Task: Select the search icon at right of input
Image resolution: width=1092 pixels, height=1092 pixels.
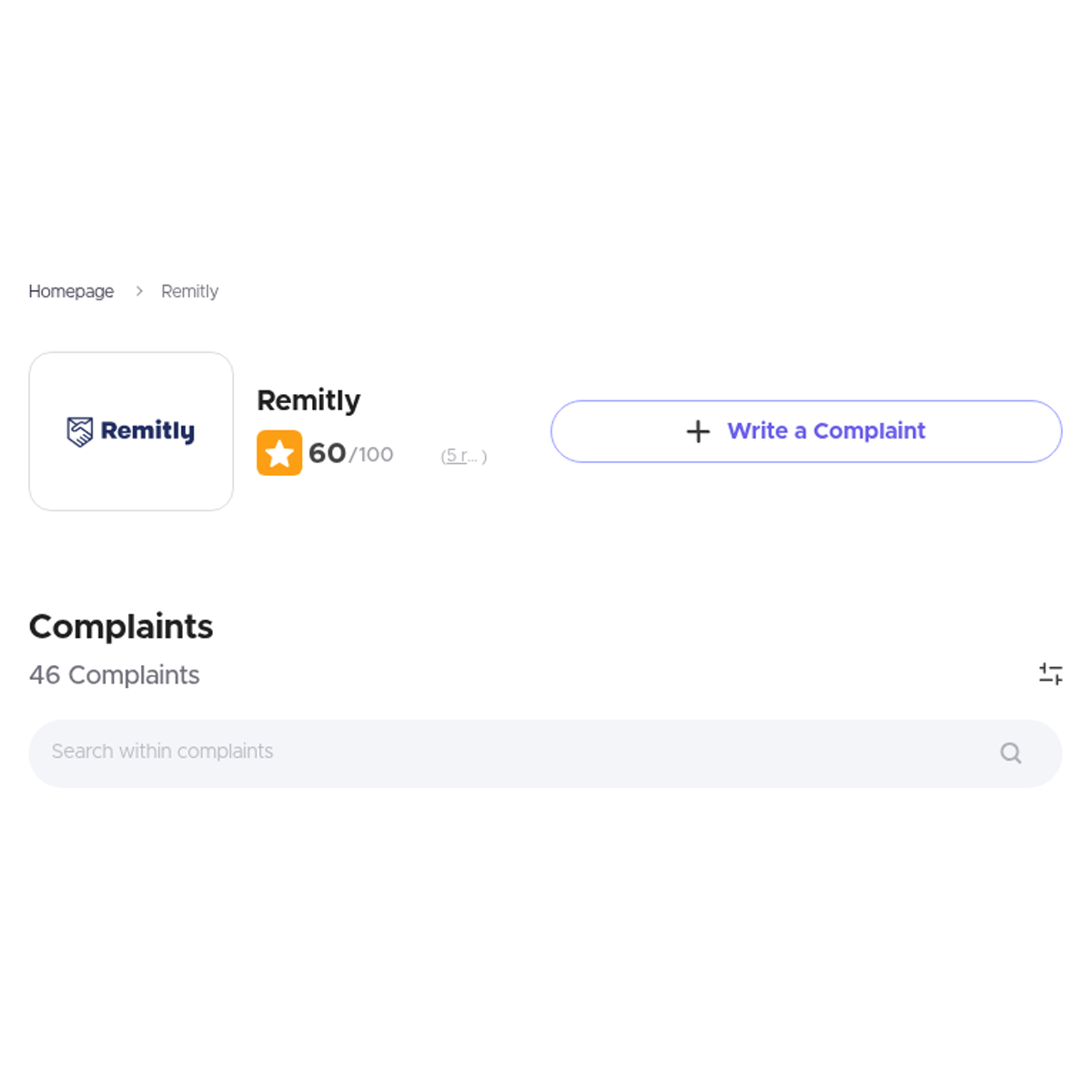Action: click(x=1010, y=753)
